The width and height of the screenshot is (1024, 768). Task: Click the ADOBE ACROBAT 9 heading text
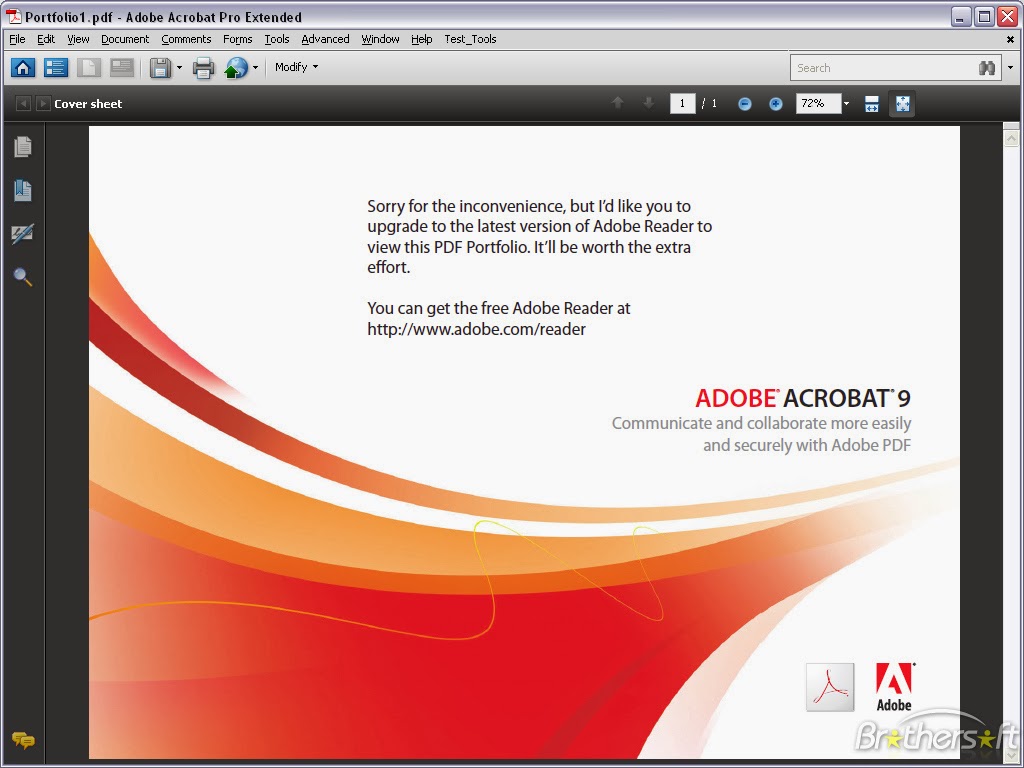tap(803, 398)
